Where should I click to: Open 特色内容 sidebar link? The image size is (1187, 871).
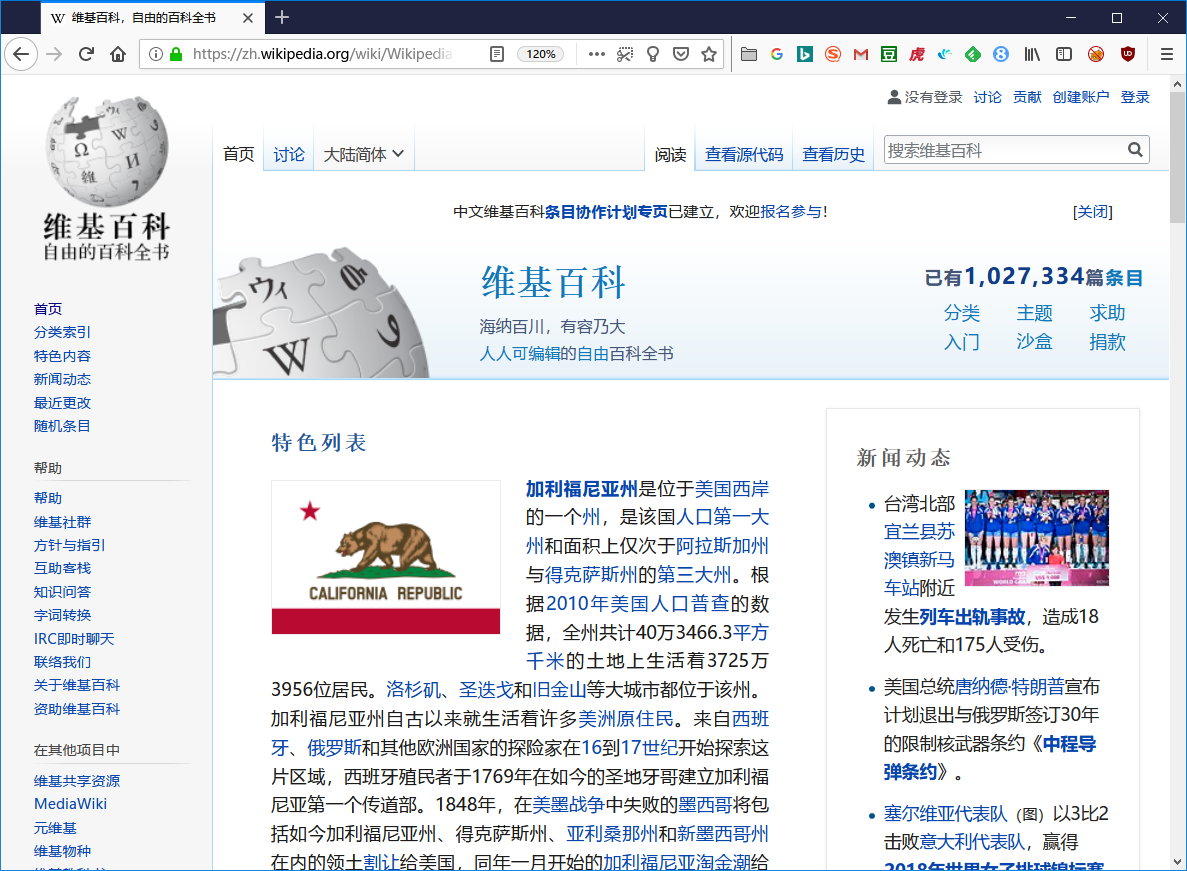tap(62, 356)
